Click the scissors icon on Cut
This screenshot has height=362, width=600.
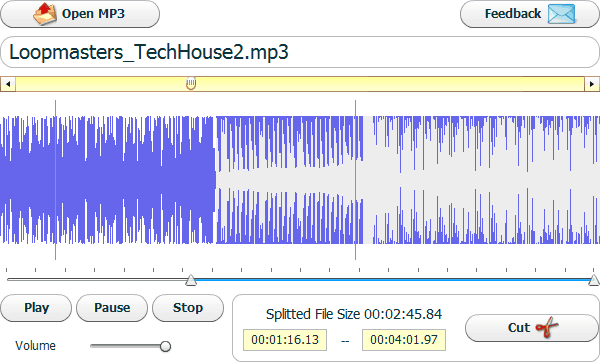point(547,327)
